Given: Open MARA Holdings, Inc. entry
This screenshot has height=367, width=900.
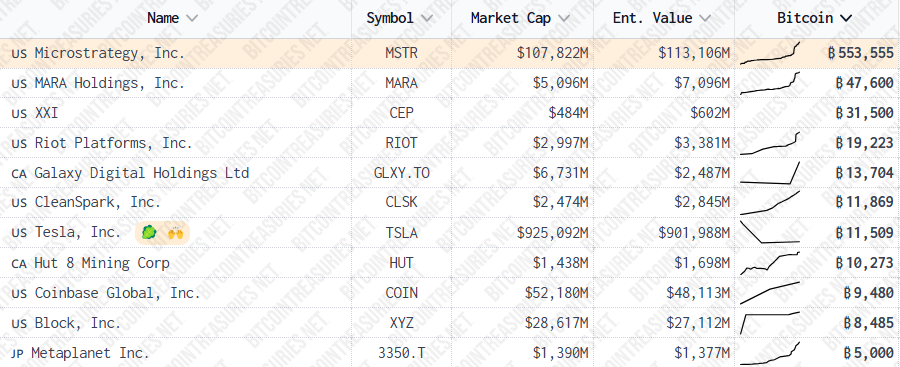Looking at the screenshot, I should tap(110, 83).
